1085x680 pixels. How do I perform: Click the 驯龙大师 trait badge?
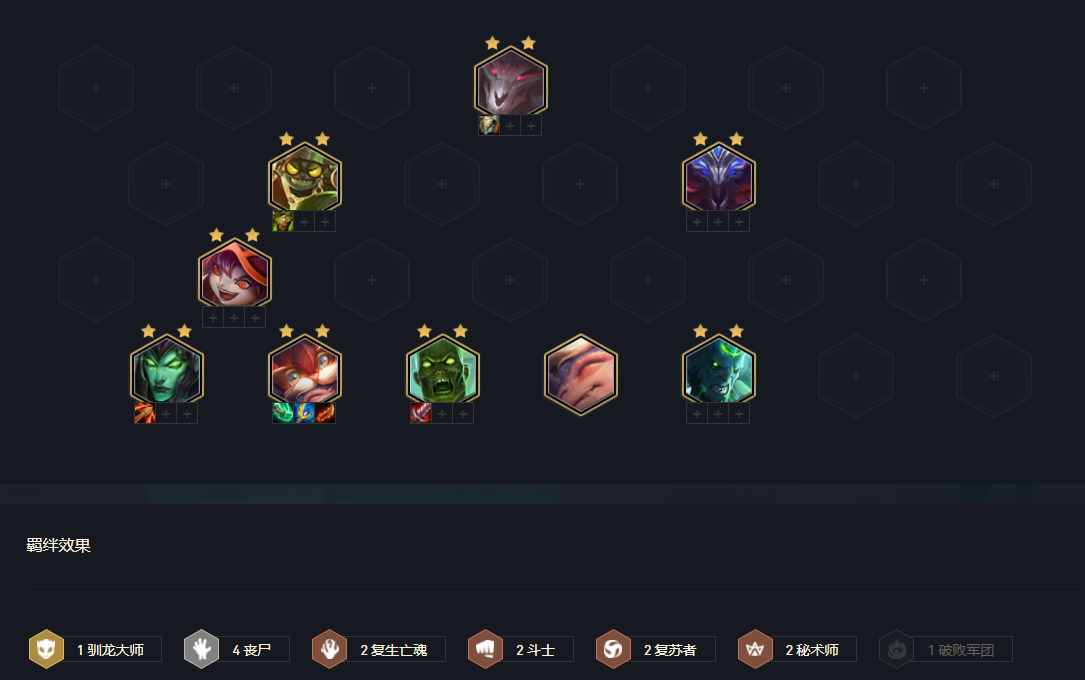[95, 650]
